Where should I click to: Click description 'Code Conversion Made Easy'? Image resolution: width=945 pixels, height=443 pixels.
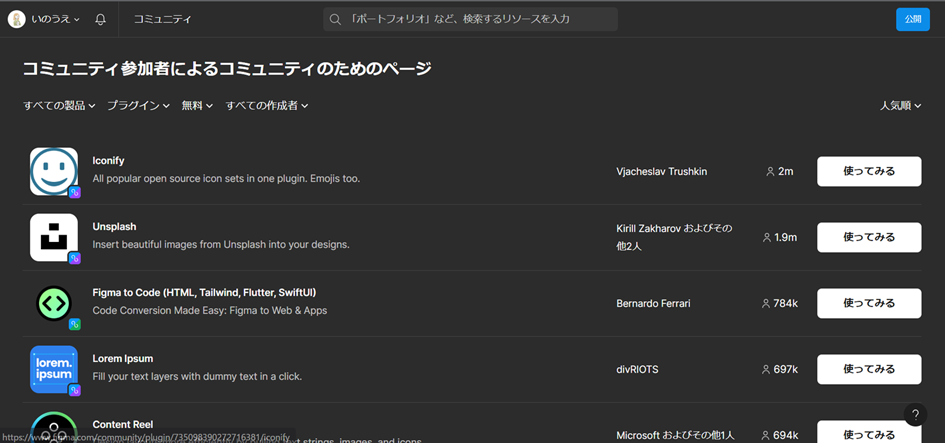tap(210, 310)
